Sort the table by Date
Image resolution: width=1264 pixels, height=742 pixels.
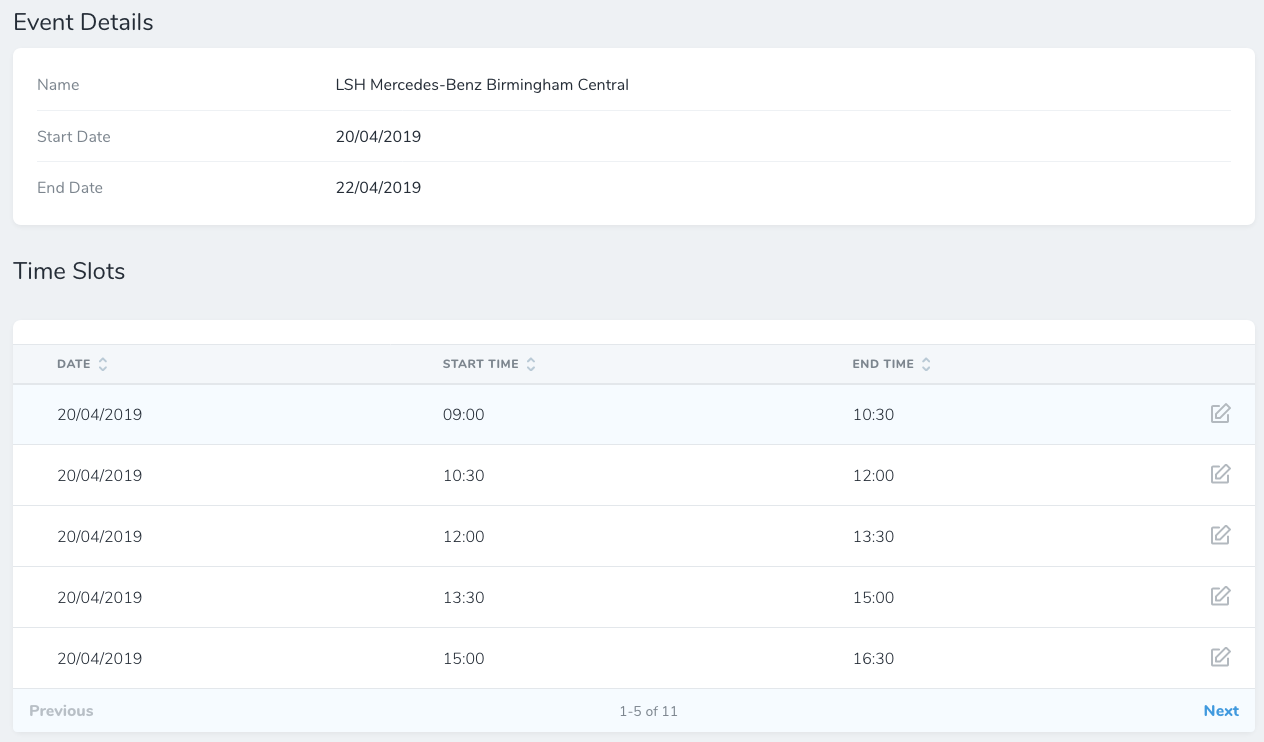pyautogui.click(x=83, y=363)
